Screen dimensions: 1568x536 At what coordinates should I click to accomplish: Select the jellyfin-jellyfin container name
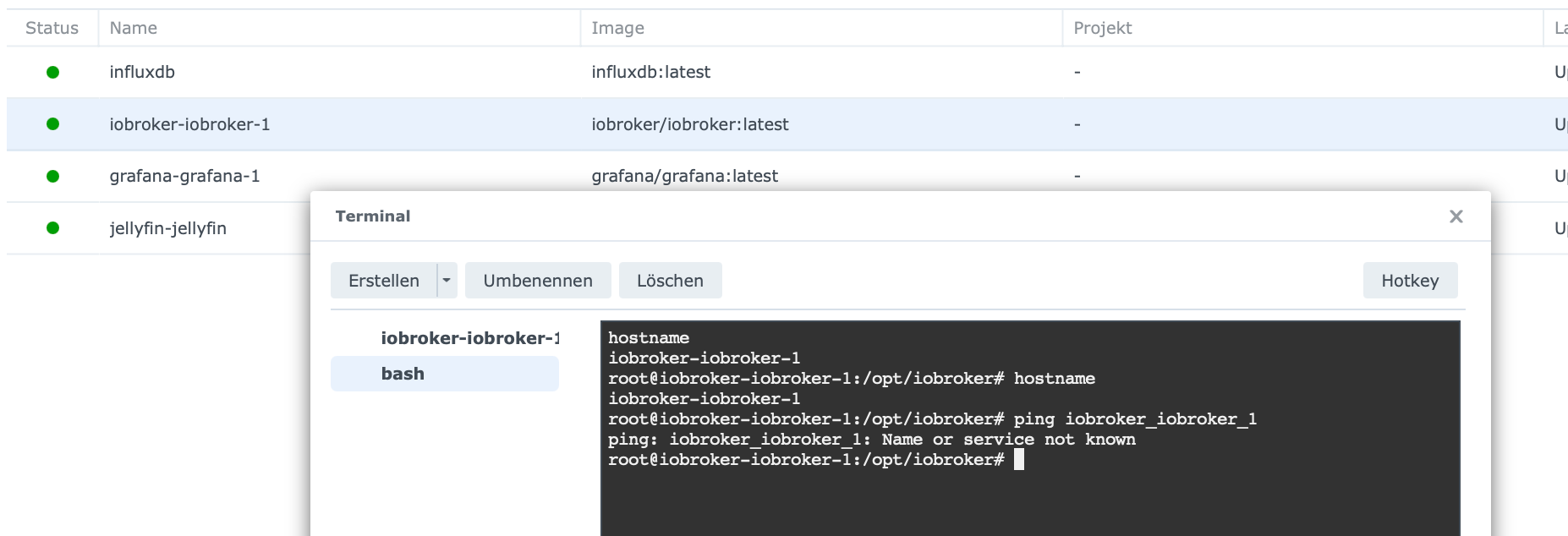167,228
